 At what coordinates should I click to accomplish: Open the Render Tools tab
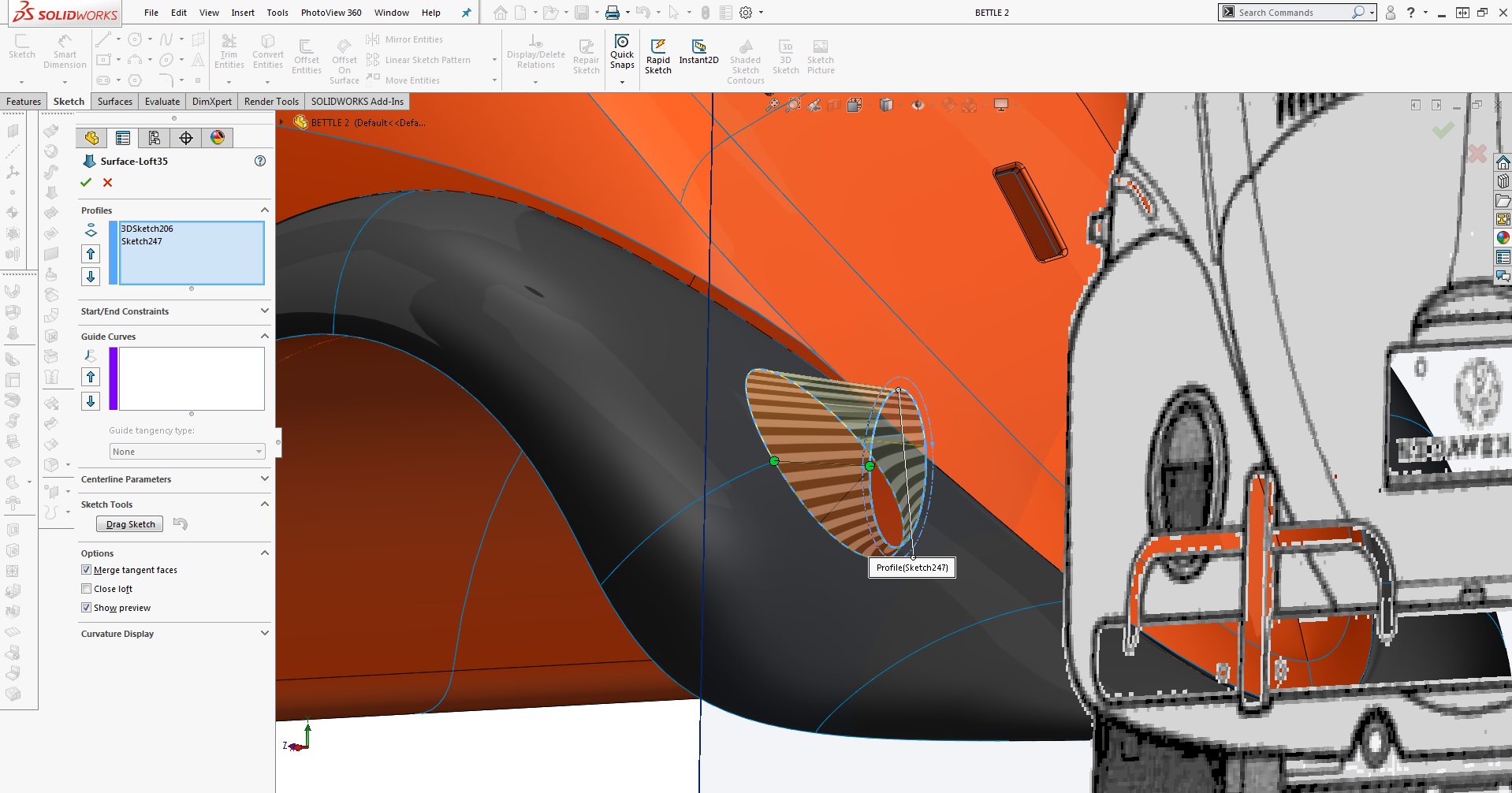coord(271,102)
